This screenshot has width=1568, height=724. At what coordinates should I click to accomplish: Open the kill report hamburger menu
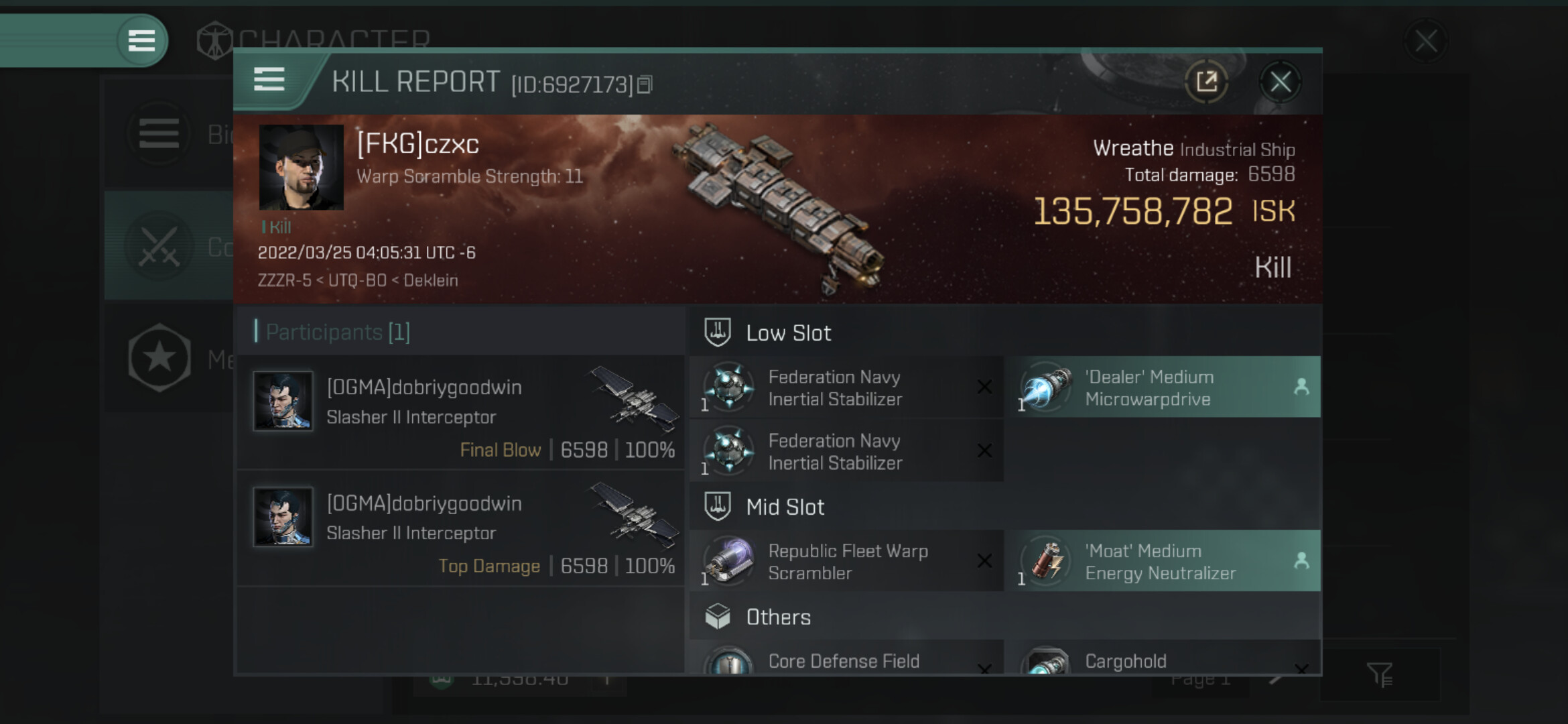click(269, 80)
